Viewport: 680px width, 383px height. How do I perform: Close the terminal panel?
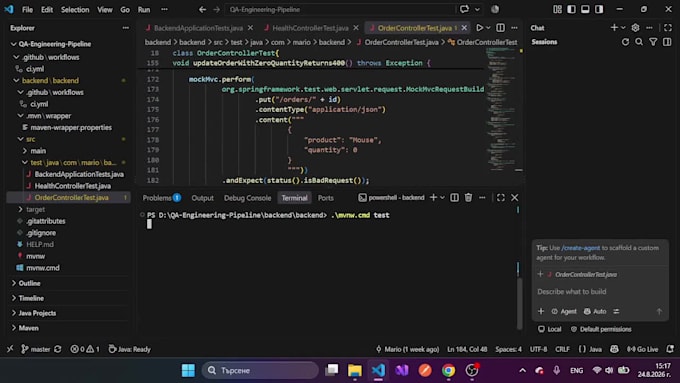[x=514, y=198]
